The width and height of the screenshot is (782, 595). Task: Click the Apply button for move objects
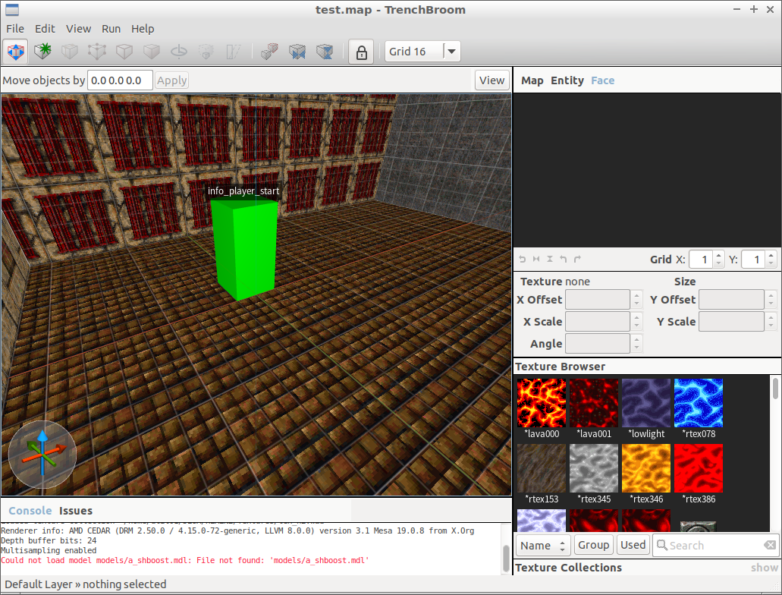tap(172, 80)
